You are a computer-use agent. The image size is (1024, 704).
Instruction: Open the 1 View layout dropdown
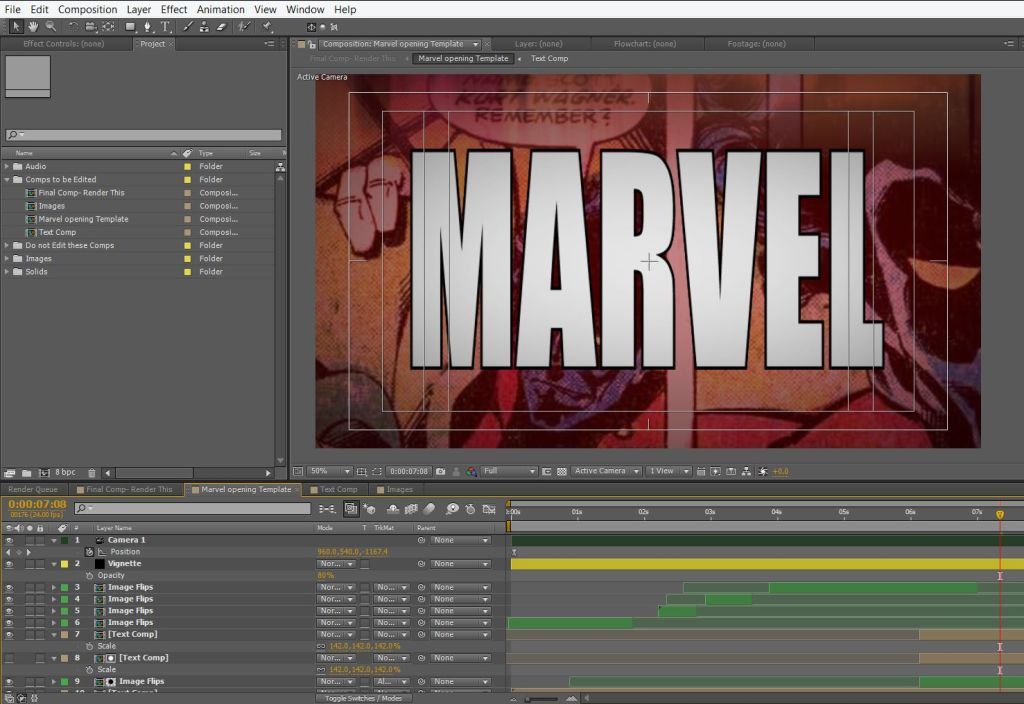click(x=669, y=472)
